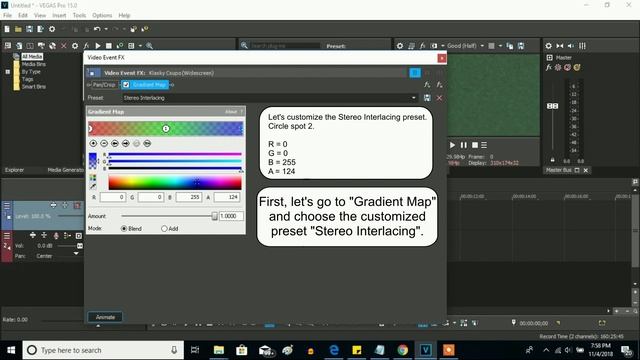Expand the By Type tree node
This screenshot has height=360, width=640.
click(7, 72)
